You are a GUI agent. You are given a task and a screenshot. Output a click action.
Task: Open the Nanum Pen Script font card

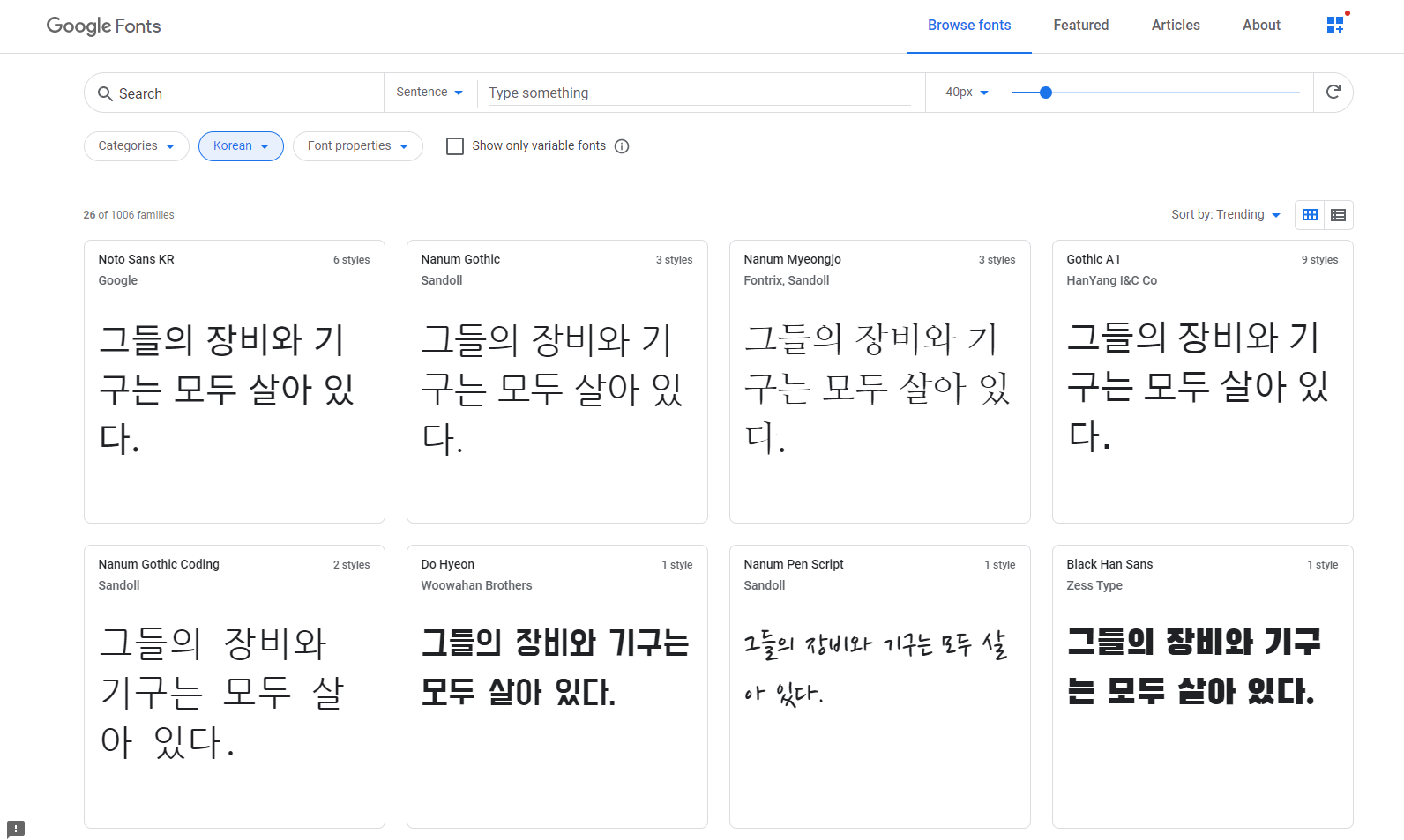(880, 687)
